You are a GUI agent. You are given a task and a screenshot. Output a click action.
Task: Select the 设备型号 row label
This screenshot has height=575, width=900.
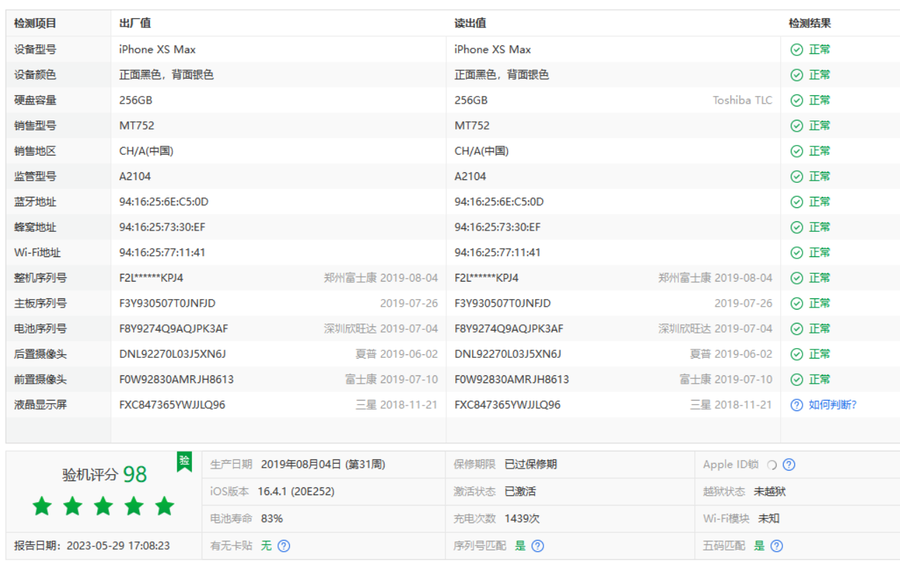coord(36,50)
